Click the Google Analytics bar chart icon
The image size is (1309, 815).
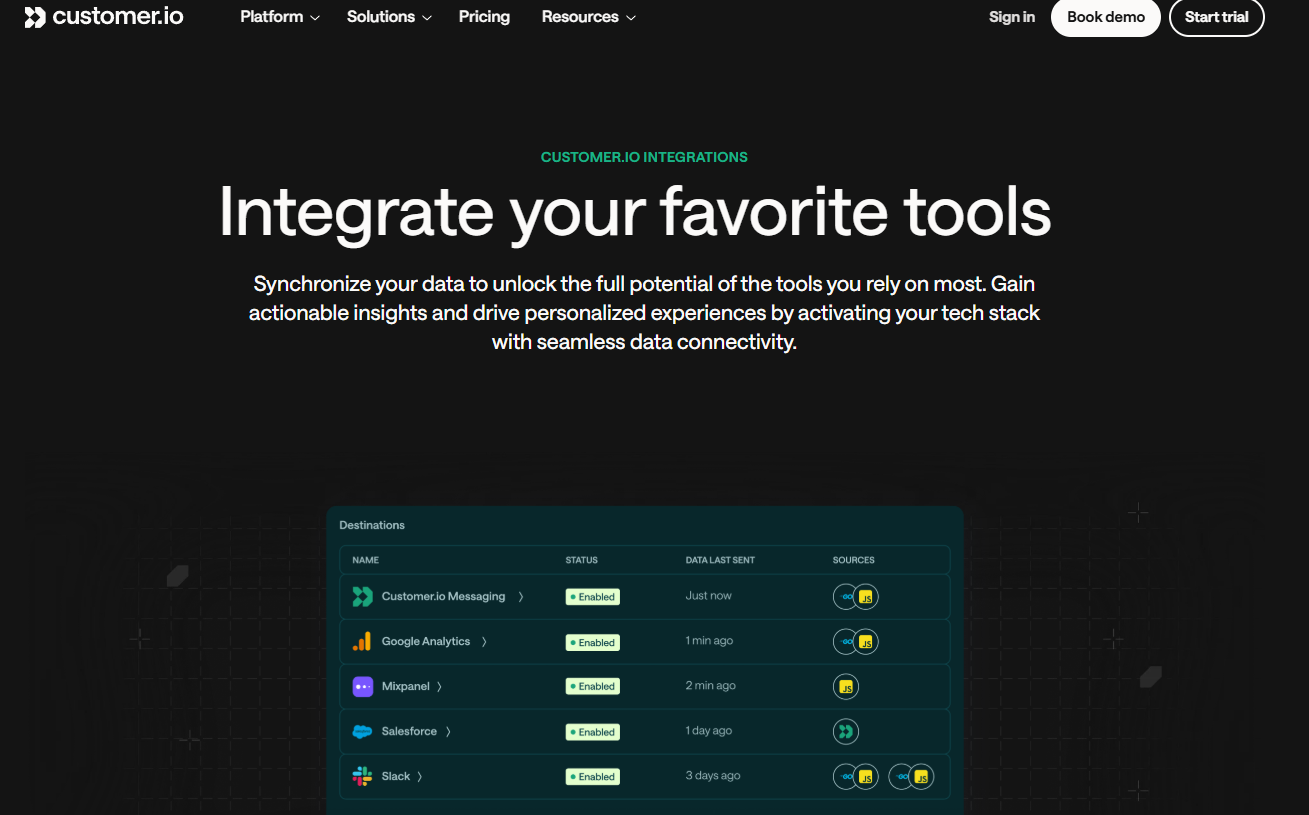click(x=362, y=642)
